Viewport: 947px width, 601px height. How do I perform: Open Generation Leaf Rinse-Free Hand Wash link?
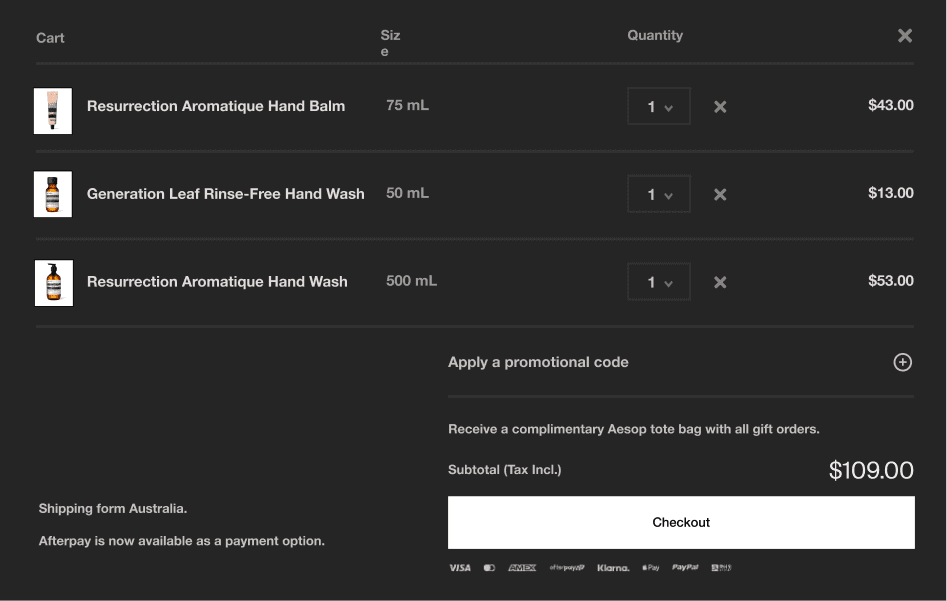click(226, 194)
